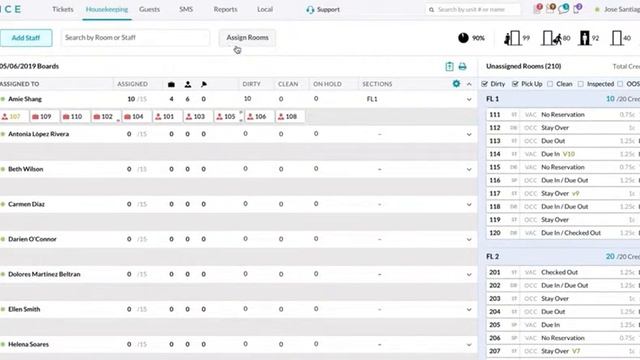Select room 103 chip
Screen dimensions: 640x360
pyautogui.click(x=198, y=116)
